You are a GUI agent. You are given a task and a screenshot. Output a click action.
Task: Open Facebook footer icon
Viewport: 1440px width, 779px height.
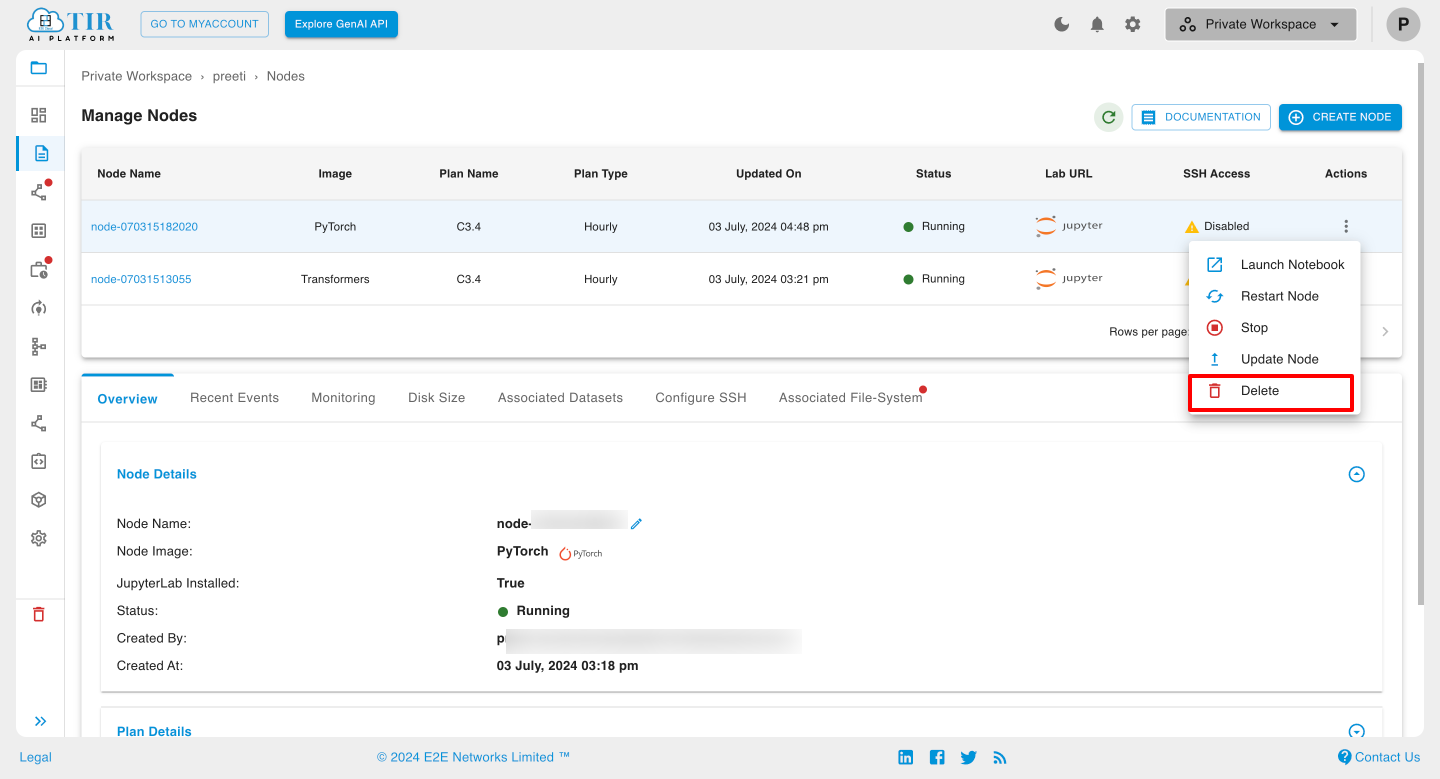(937, 757)
